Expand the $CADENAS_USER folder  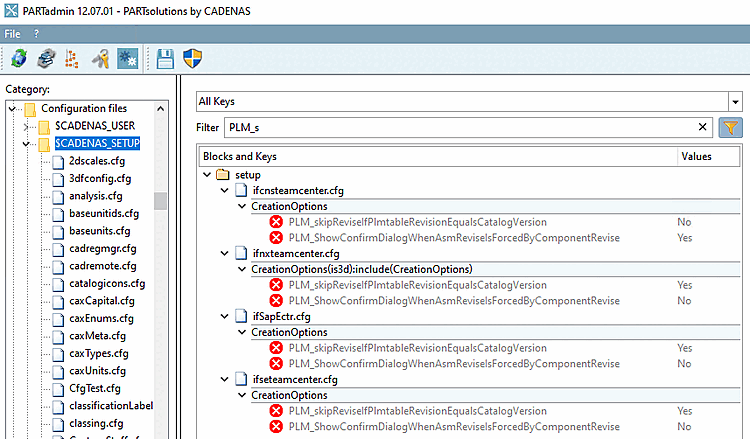(26, 126)
